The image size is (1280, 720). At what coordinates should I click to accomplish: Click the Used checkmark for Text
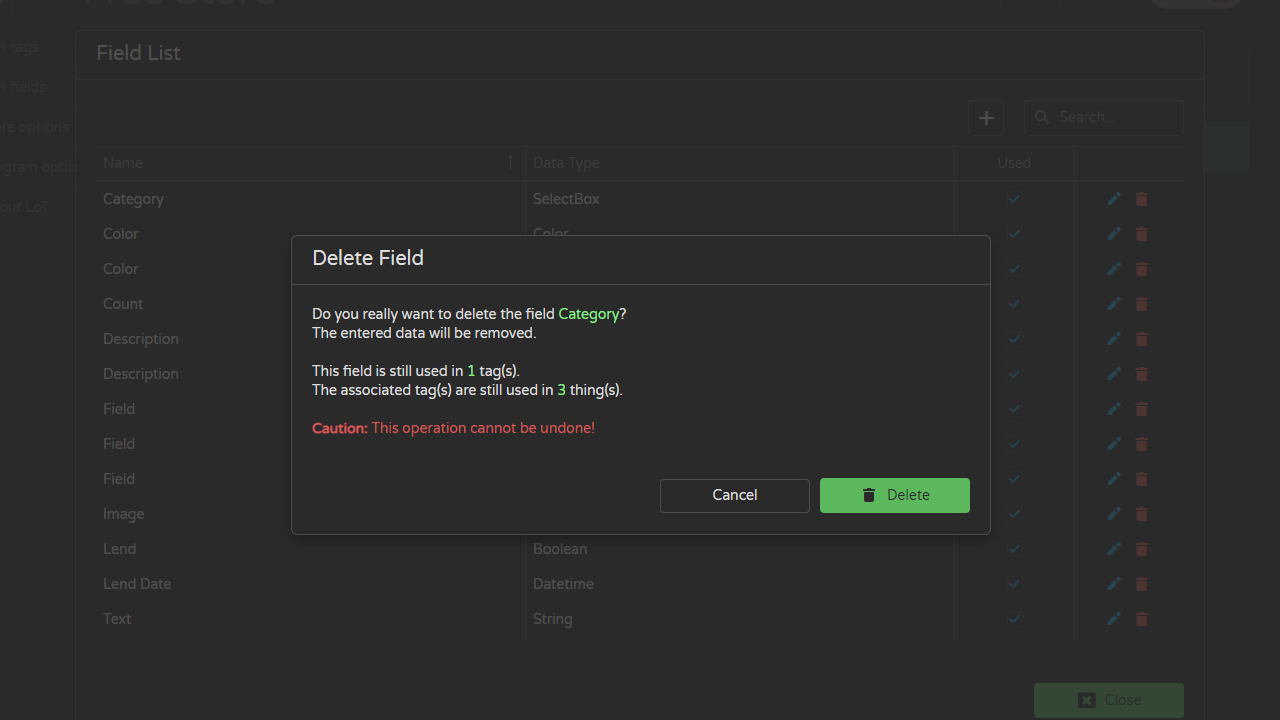[1014, 619]
